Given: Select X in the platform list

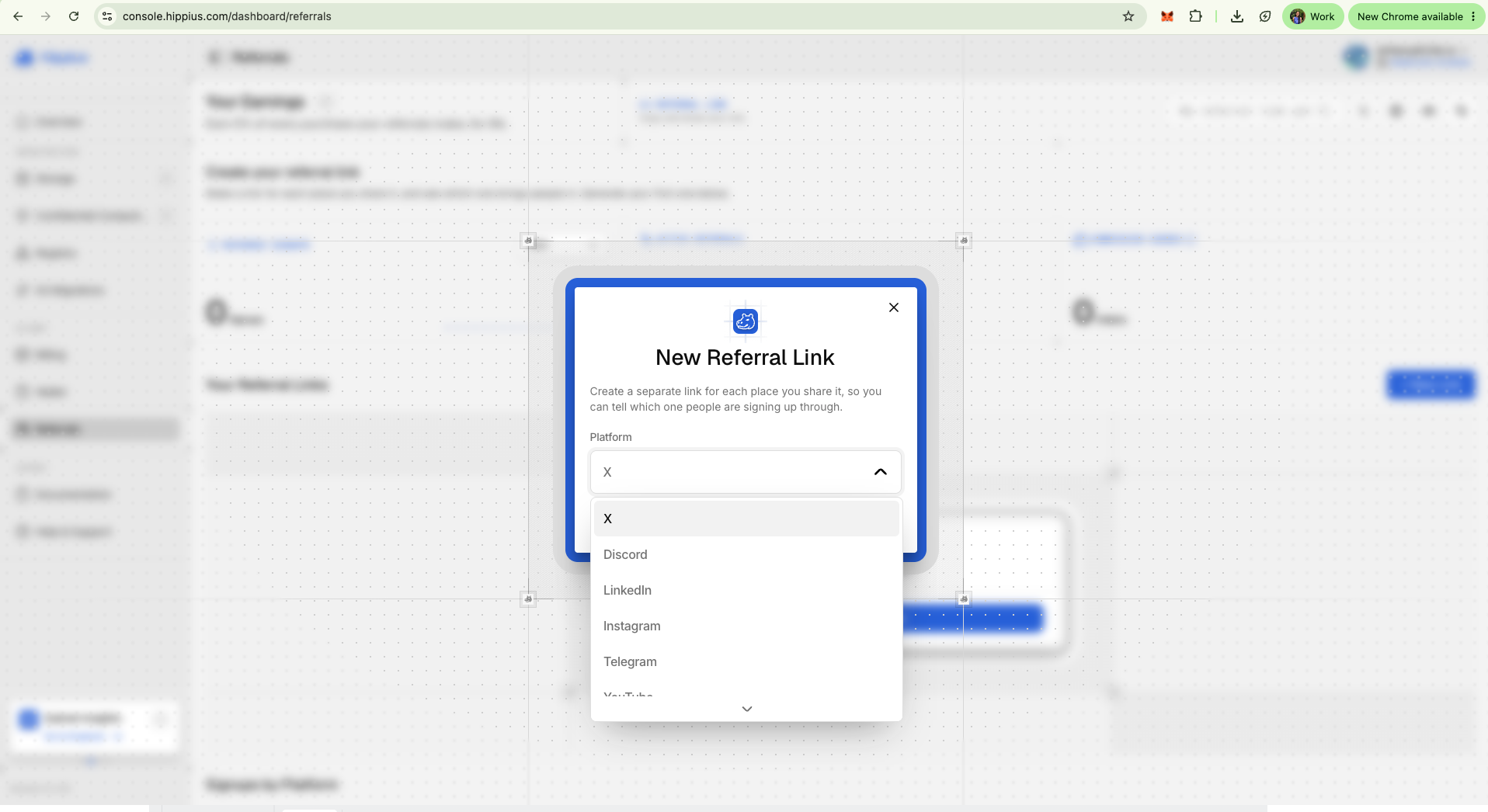Looking at the screenshot, I should point(746,519).
